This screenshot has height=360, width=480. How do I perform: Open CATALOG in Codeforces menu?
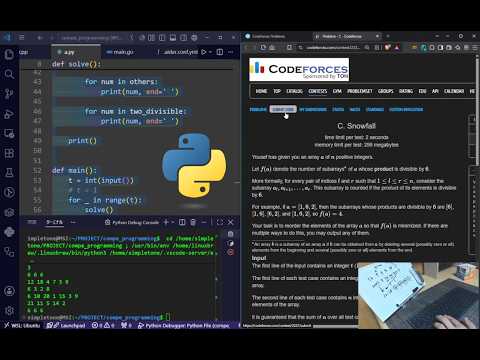(295, 91)
